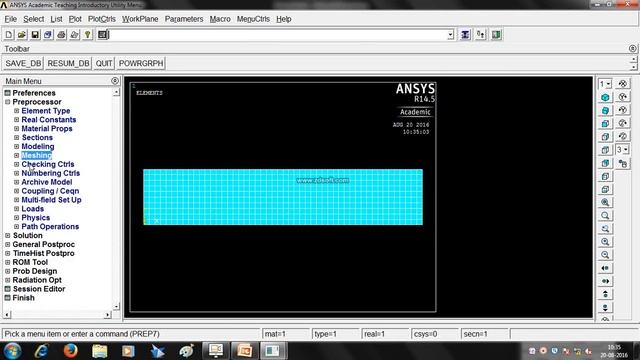Click the Raise Hidden icon
The height and width of the screenshot is (360, 640).
tap(465, 35)
